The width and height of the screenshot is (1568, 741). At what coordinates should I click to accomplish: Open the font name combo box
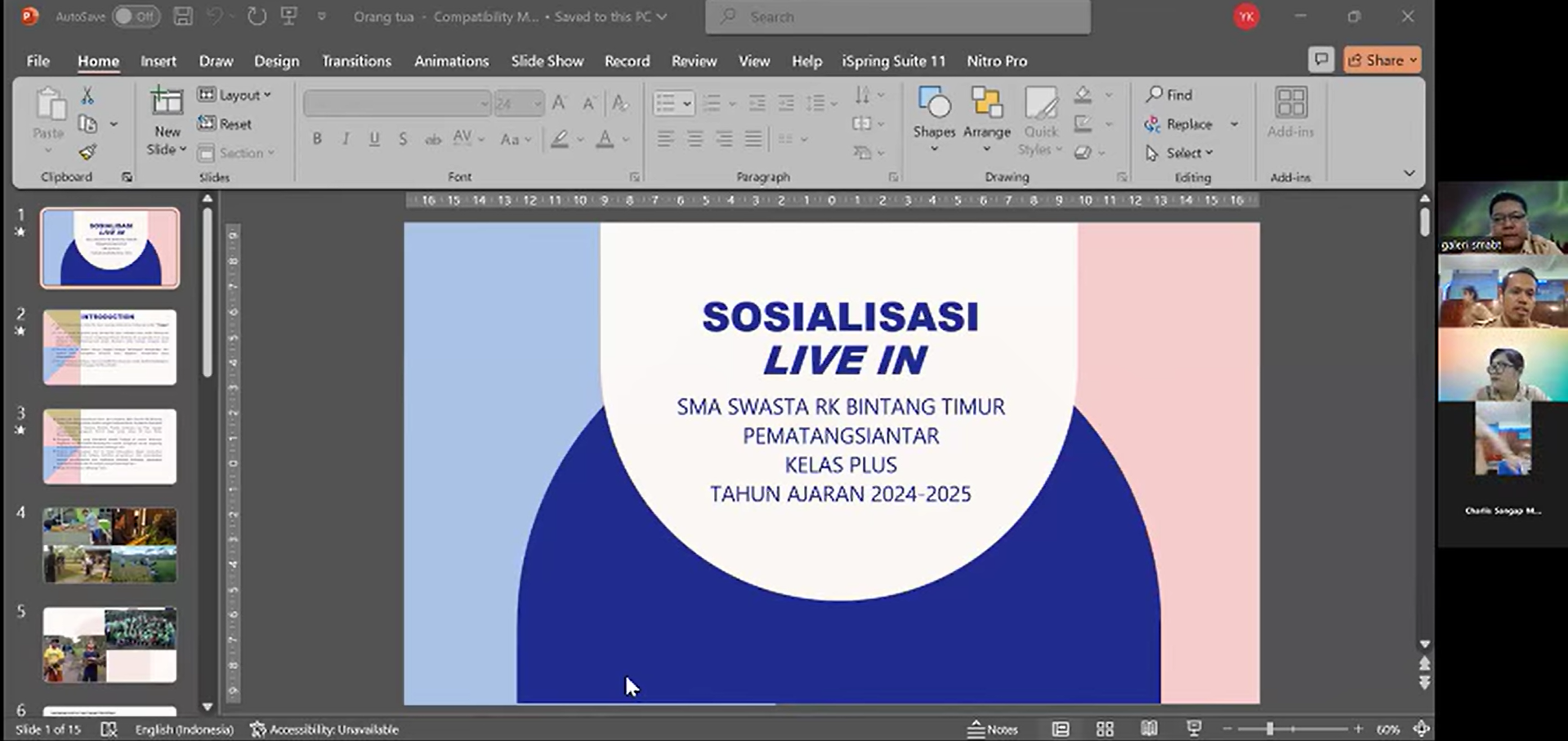tap(397, 104)
